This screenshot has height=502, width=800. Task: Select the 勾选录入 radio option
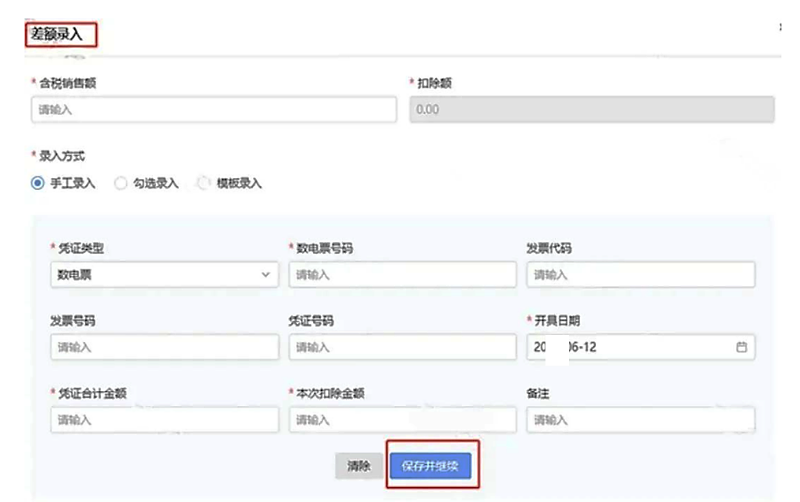click(x=121, y=183)
